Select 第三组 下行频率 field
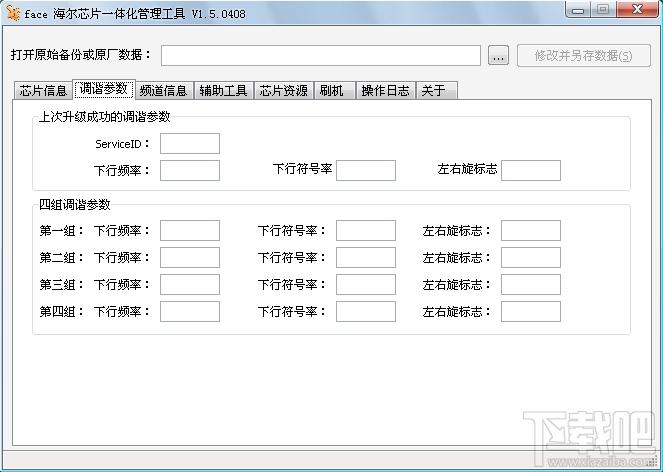The image size is (663, 472). 190,285
